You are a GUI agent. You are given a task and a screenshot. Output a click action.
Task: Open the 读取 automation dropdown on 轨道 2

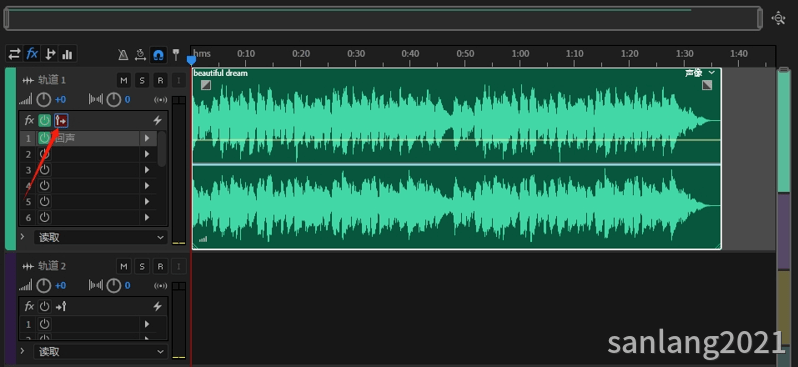(101, 351)
